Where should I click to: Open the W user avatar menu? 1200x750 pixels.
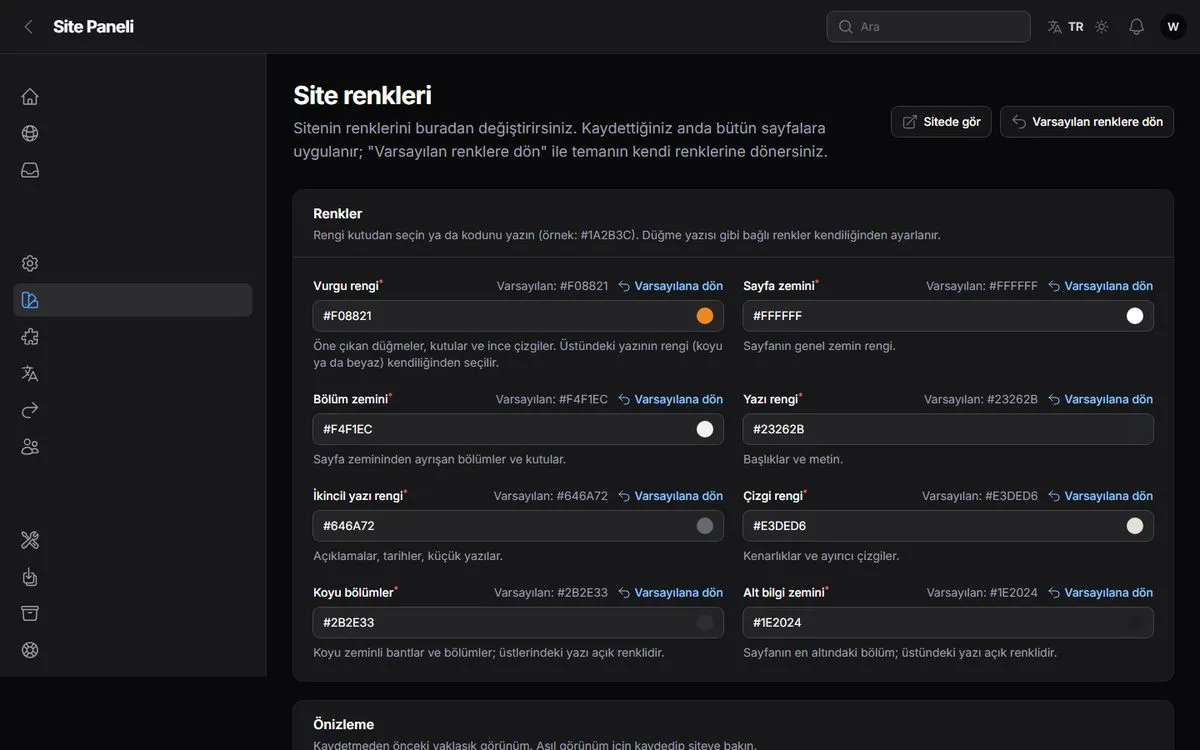1173,27
